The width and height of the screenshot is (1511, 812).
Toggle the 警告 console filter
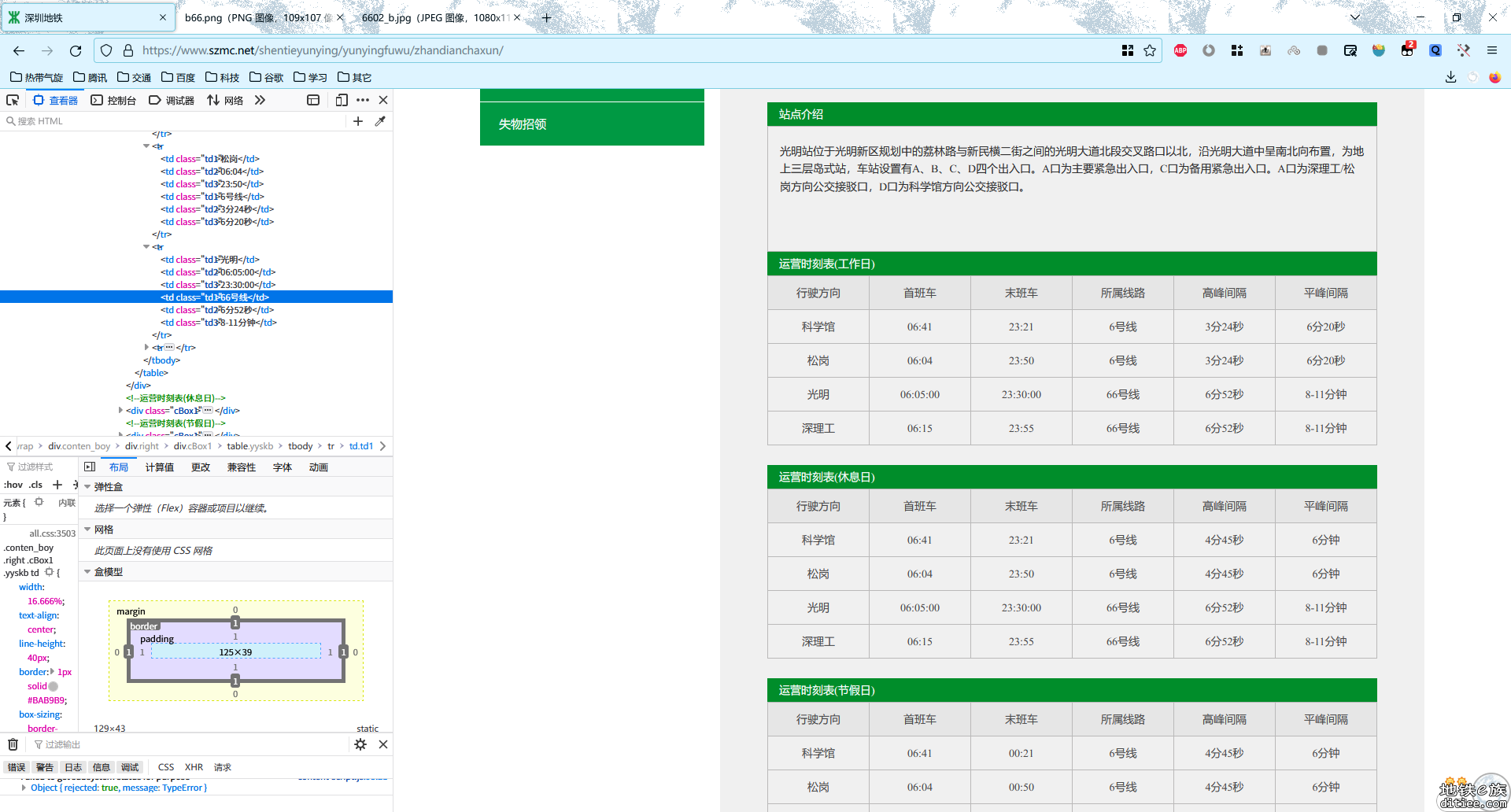tap(45, 767)
